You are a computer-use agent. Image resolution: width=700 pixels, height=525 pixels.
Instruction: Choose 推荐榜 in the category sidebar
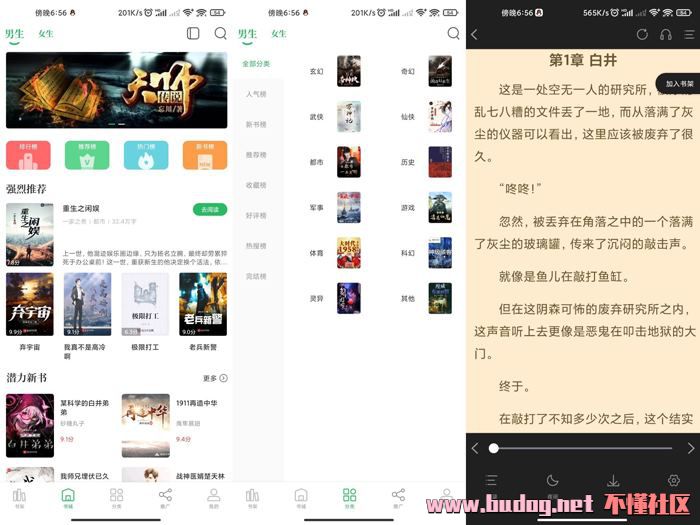(x=256, y=155)
